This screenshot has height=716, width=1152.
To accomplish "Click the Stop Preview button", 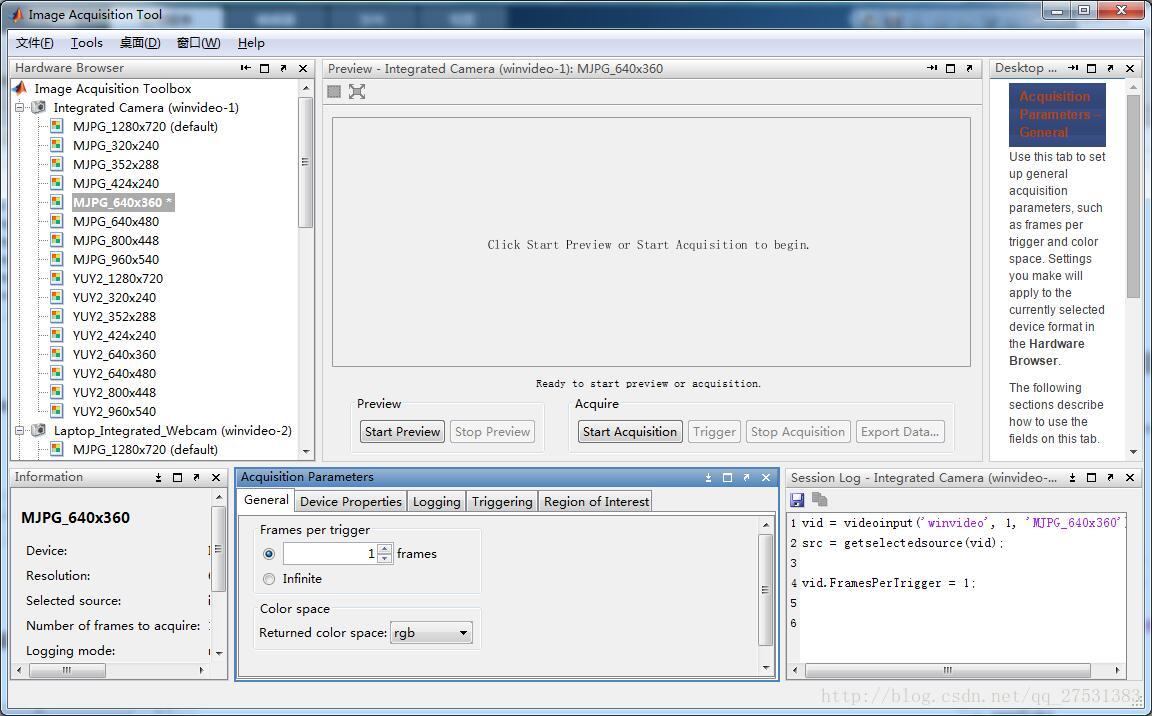I will tap(492, 432).
